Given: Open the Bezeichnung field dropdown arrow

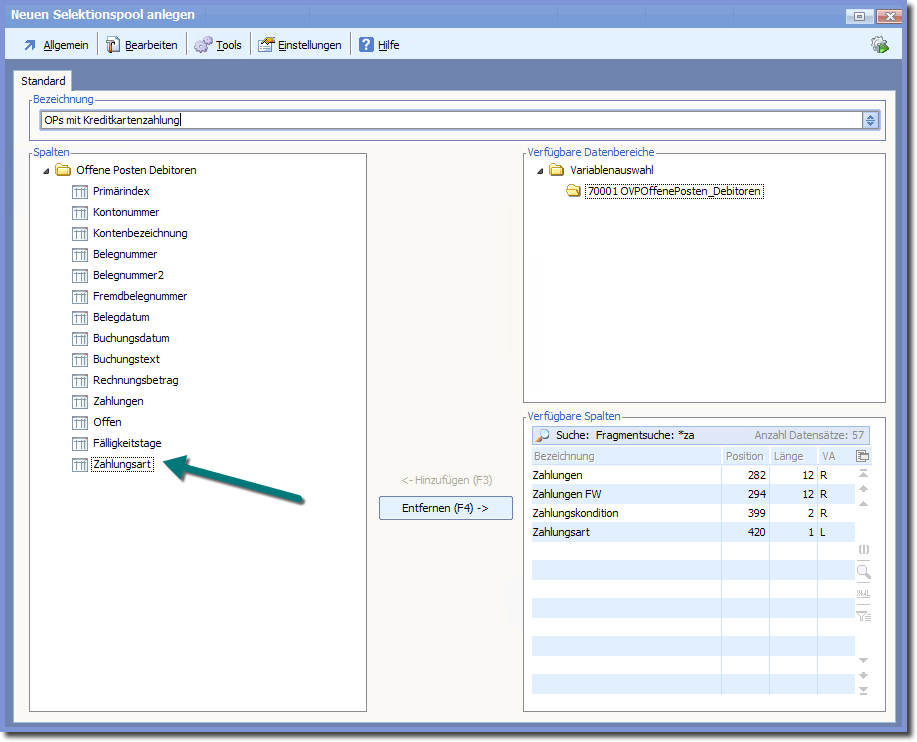Looking at the screenshot, I should coord(870,120).
